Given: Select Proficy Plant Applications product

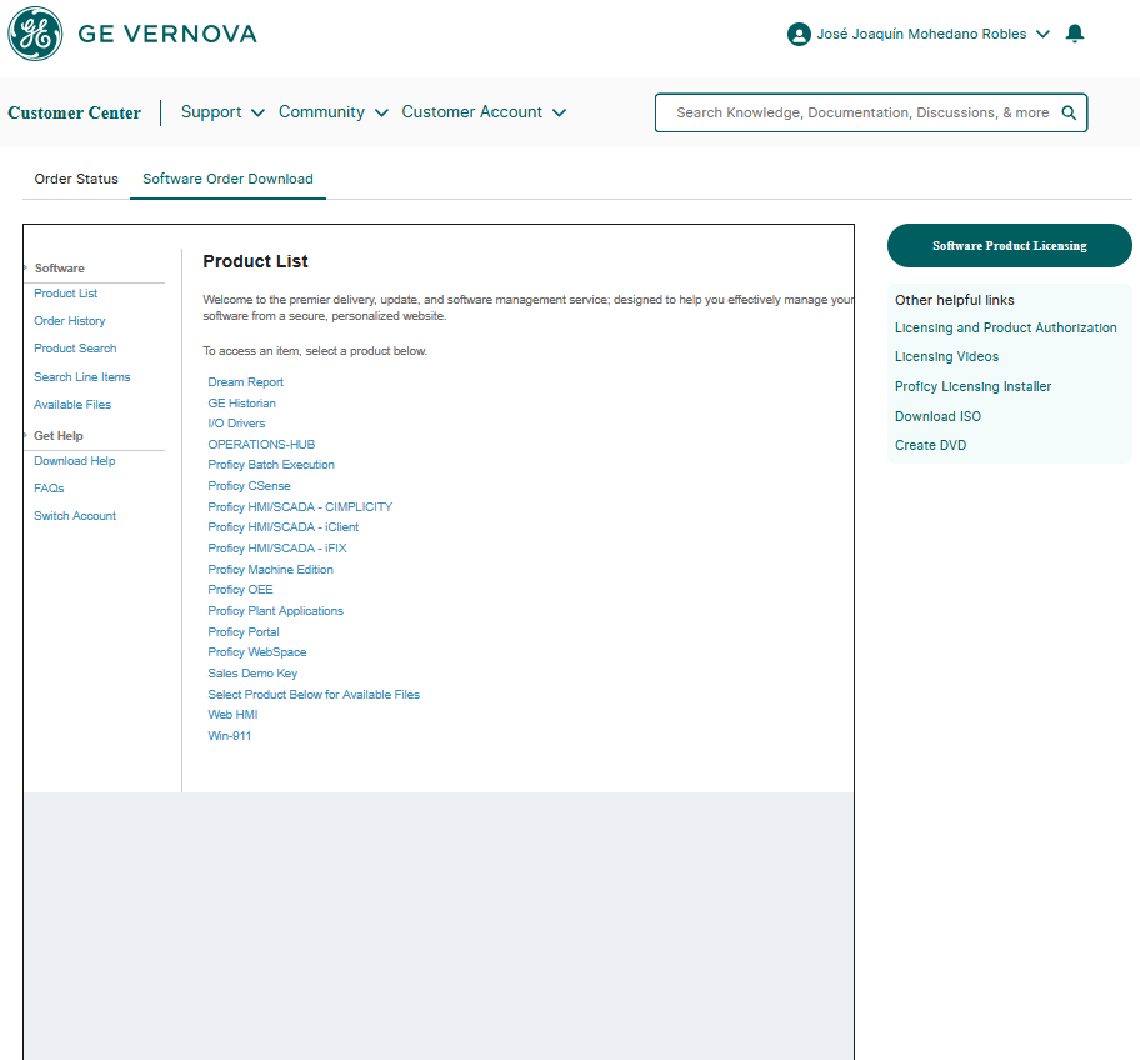Looking at the screenshot, I should pyautogui.click(x=276, y=611).
